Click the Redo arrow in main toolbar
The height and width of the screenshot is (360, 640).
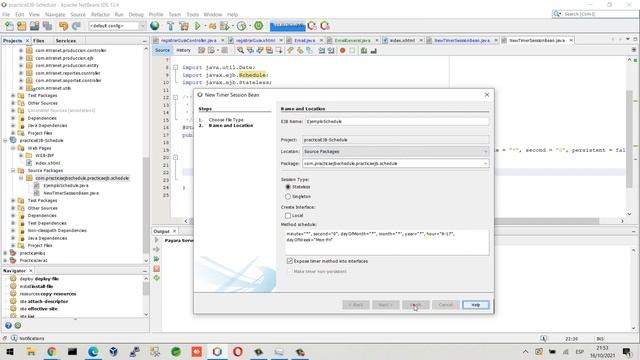tap(76, 26)
